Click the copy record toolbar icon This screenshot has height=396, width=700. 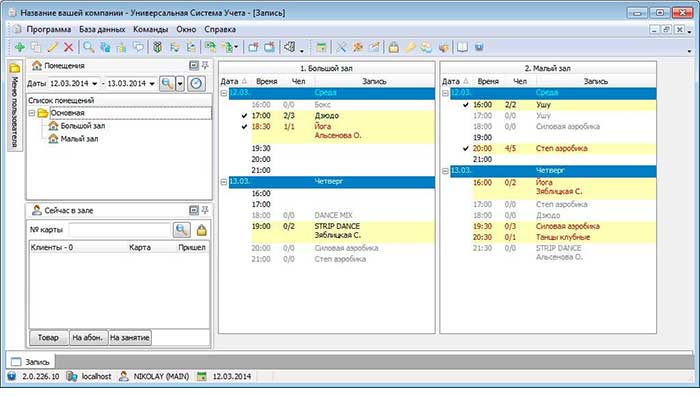pos(36,47)
